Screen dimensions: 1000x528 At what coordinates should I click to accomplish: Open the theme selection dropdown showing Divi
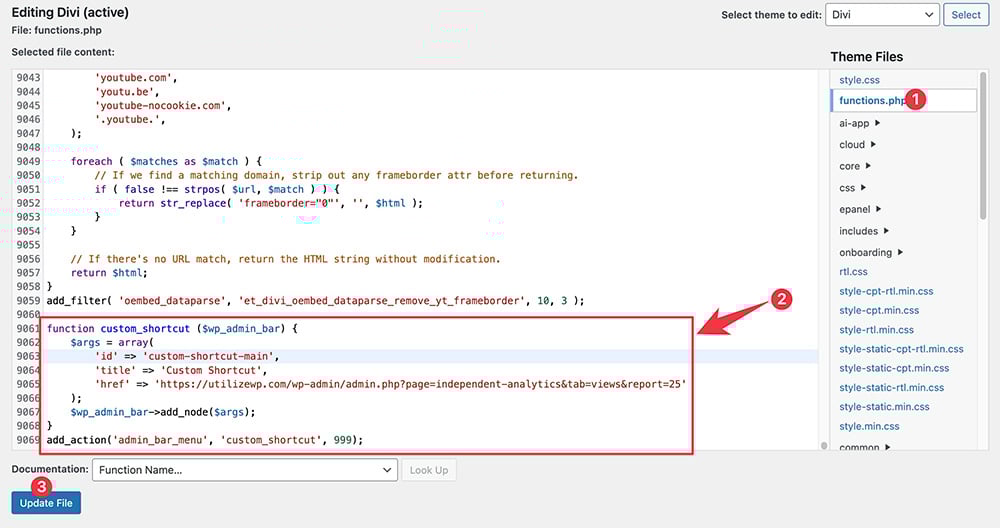tap(882, 15)
